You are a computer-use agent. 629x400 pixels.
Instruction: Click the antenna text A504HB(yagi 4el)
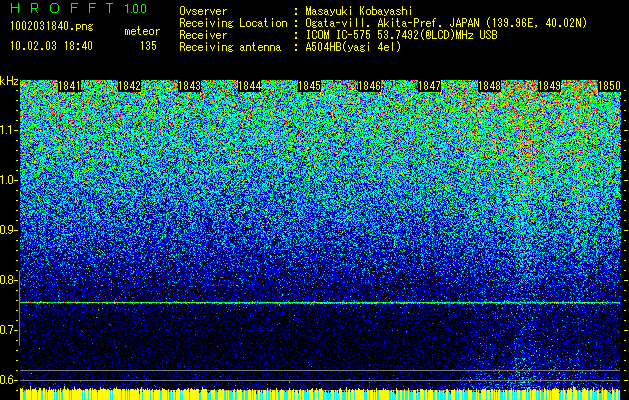pos(353,47)
